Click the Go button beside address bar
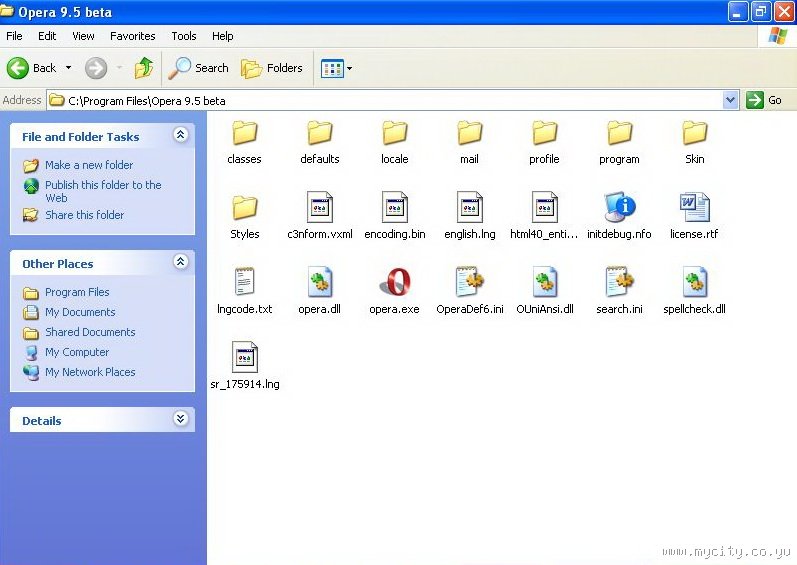This screenshot has height=565, width=797. click(764, 100)
